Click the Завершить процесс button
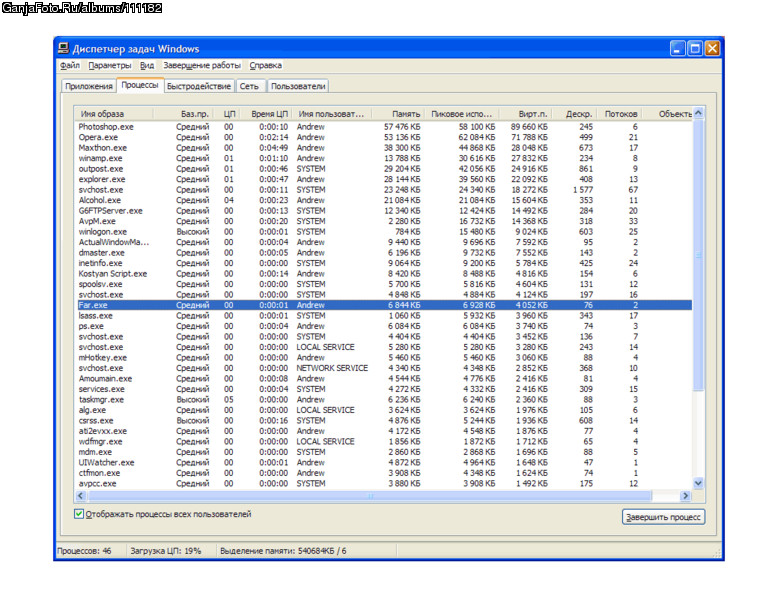 point(663,517)
